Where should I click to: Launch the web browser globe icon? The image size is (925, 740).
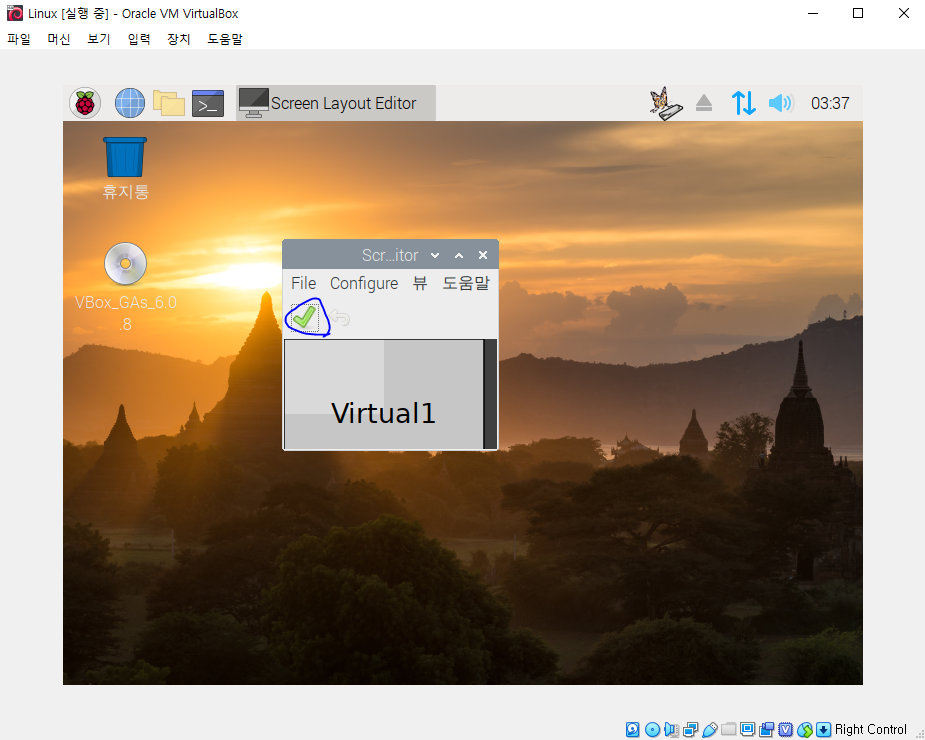(130, 103)
